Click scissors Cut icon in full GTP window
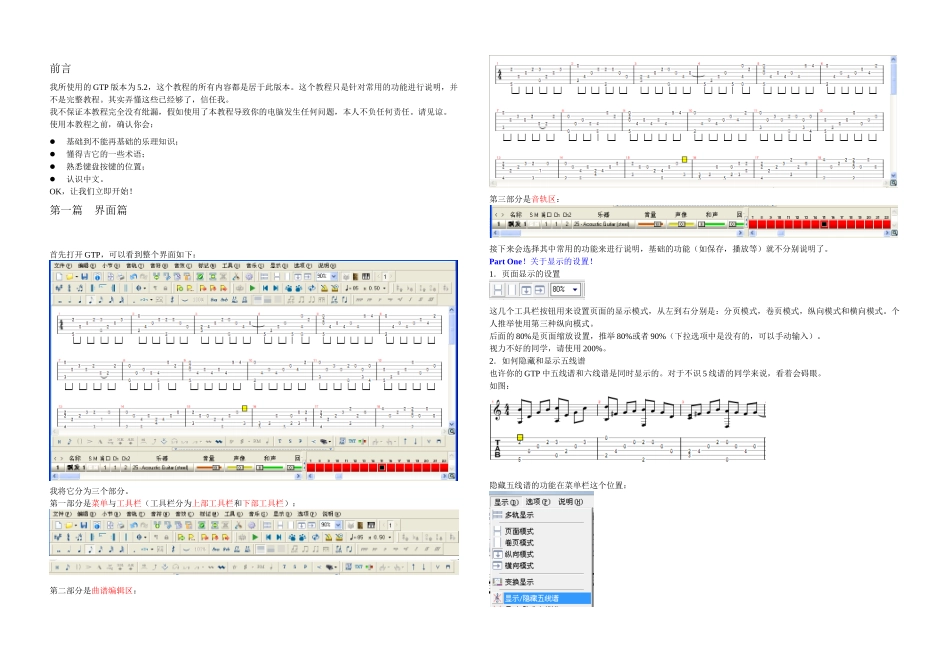This screenshot has width=950, height=672. pos(236,276)
